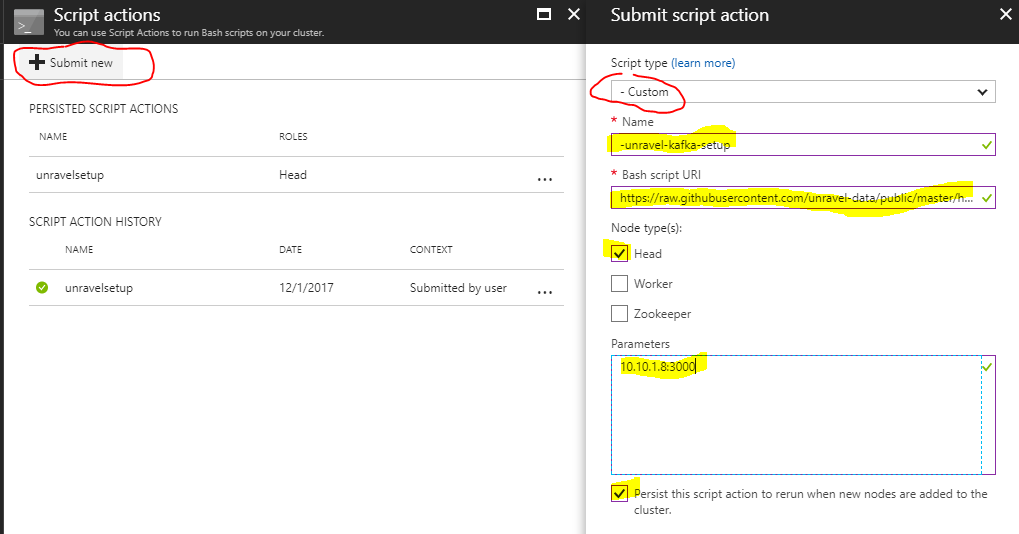1019x534 pixels.
Task: Click the Submit new plus button
Action: click(x=71, y=62)
